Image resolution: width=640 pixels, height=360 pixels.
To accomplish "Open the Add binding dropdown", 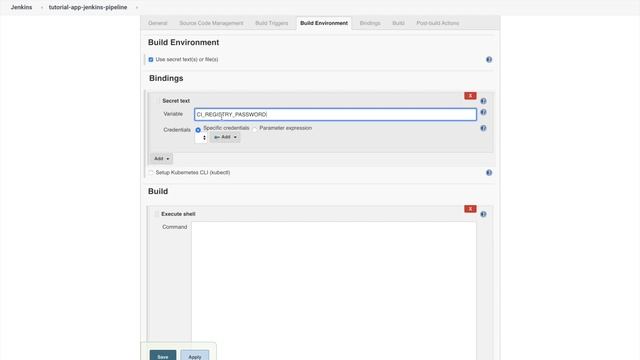I will click(x=162, y=158).
